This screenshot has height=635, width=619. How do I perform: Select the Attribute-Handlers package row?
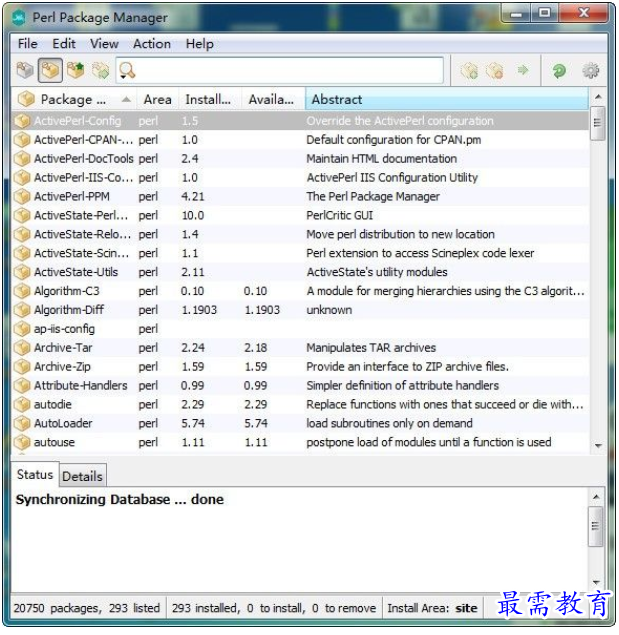(300, 386)
